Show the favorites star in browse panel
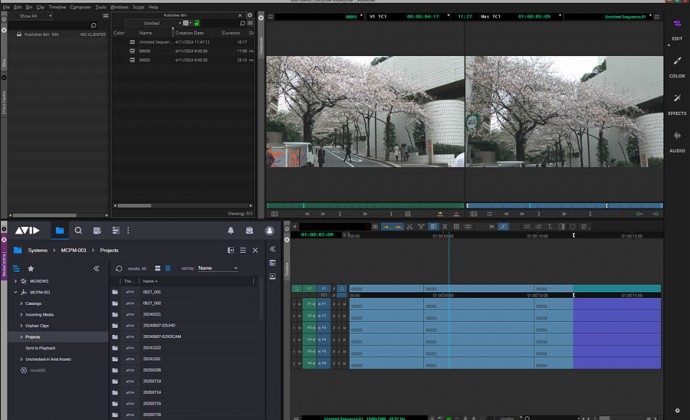This screenshot has height=420, width=690. click(x=30, y=268)
